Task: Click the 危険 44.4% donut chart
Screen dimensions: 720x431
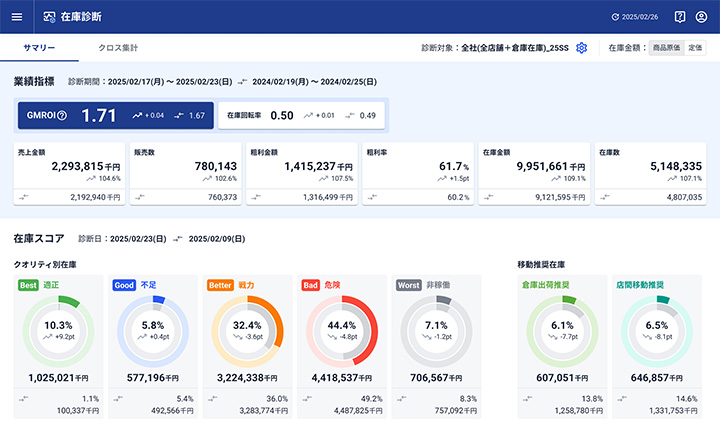Action: [x=338, y=332]
